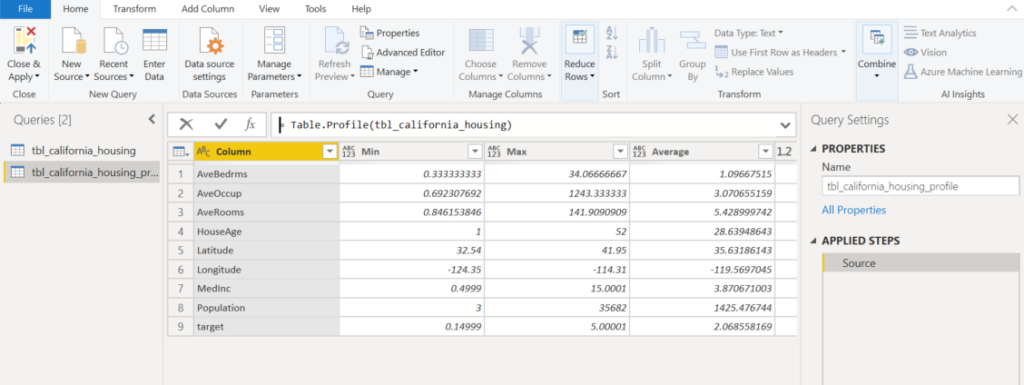1024x385 pixels.
Task: Open the Data Type: Text dropdown
Action: 749,33
